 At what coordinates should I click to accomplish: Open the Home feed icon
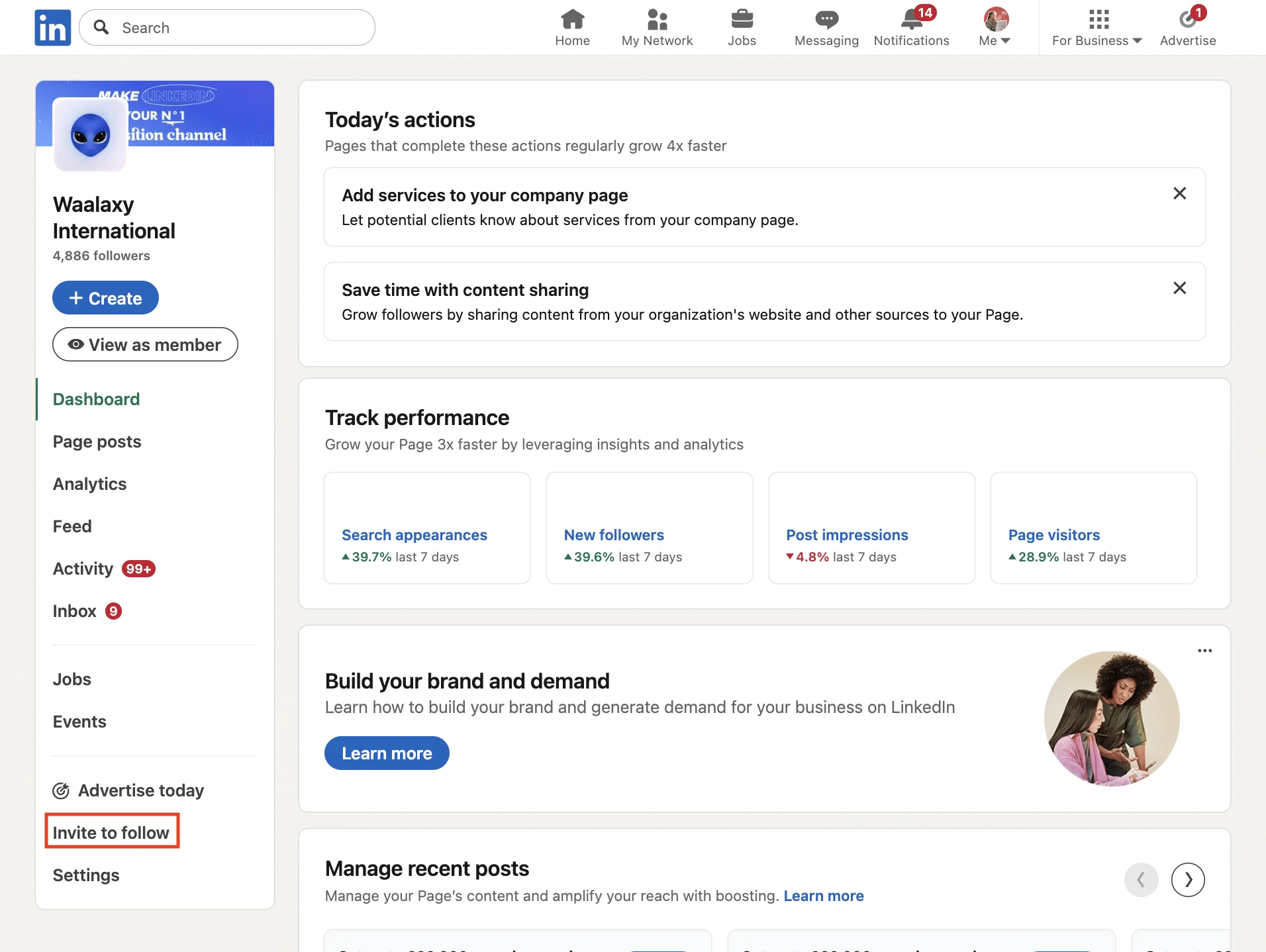tap(572, 28)
